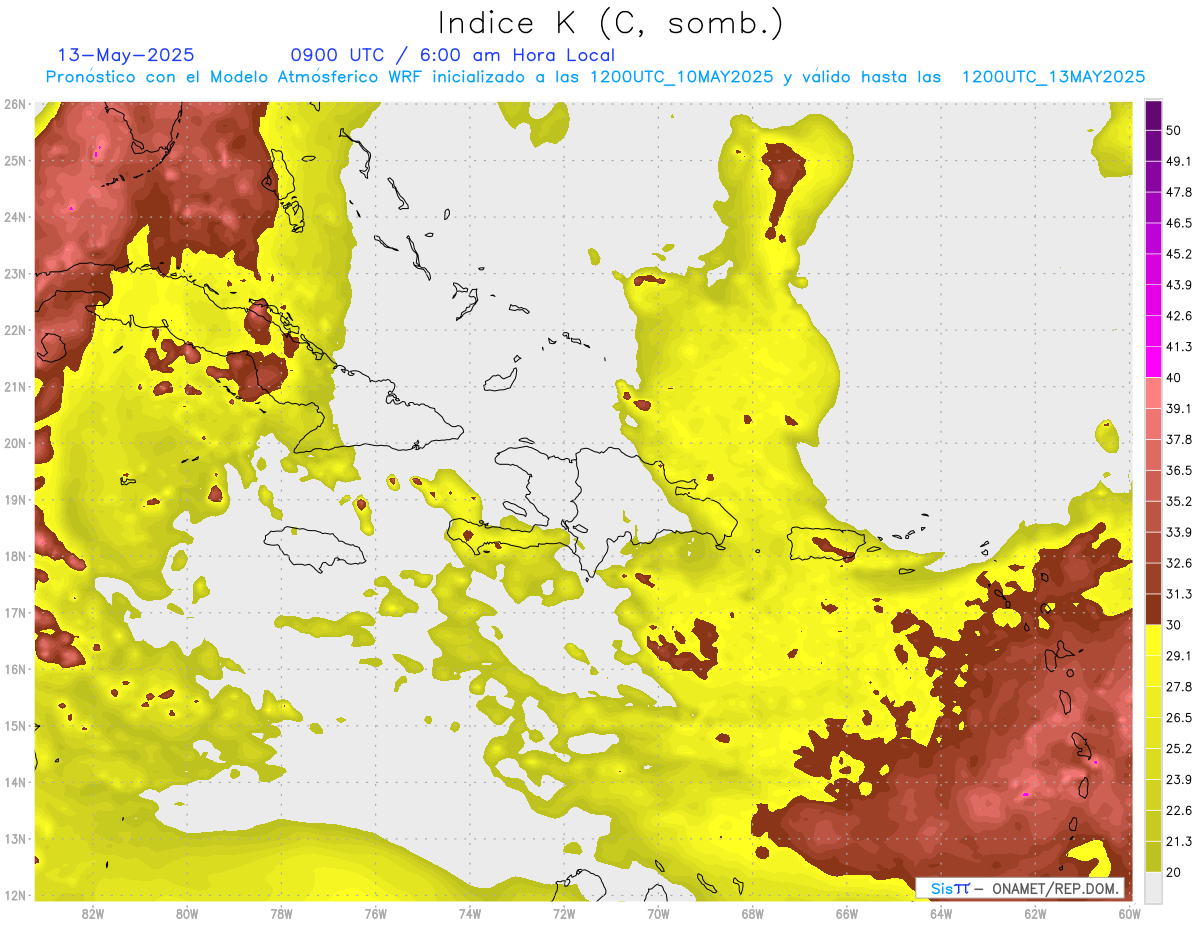
Task: Select the "24N" latitude label
Action: 15,217
